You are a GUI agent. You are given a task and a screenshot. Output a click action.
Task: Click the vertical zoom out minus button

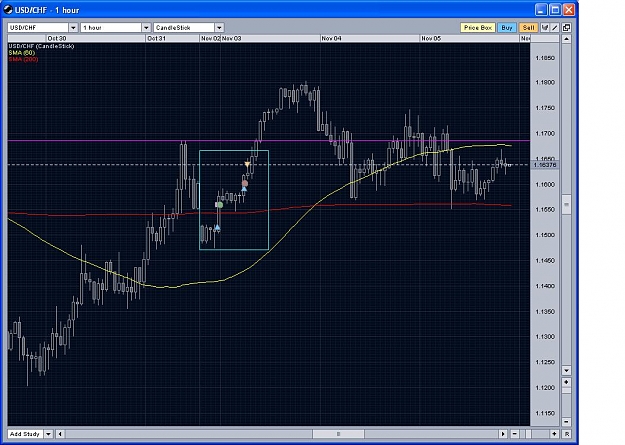pyautogui.click(x=566, y=421)
